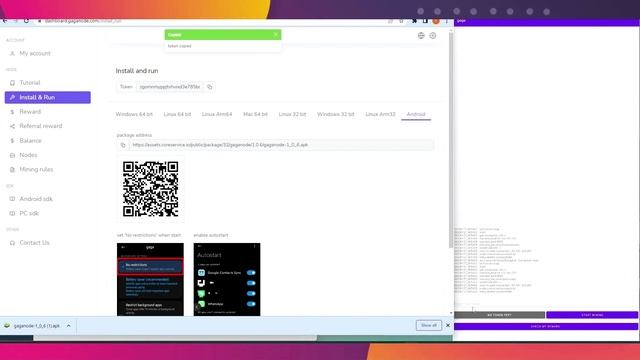640x360 pixels.
Task: Click Show all downloads button
Action: (x=429, y=325)
